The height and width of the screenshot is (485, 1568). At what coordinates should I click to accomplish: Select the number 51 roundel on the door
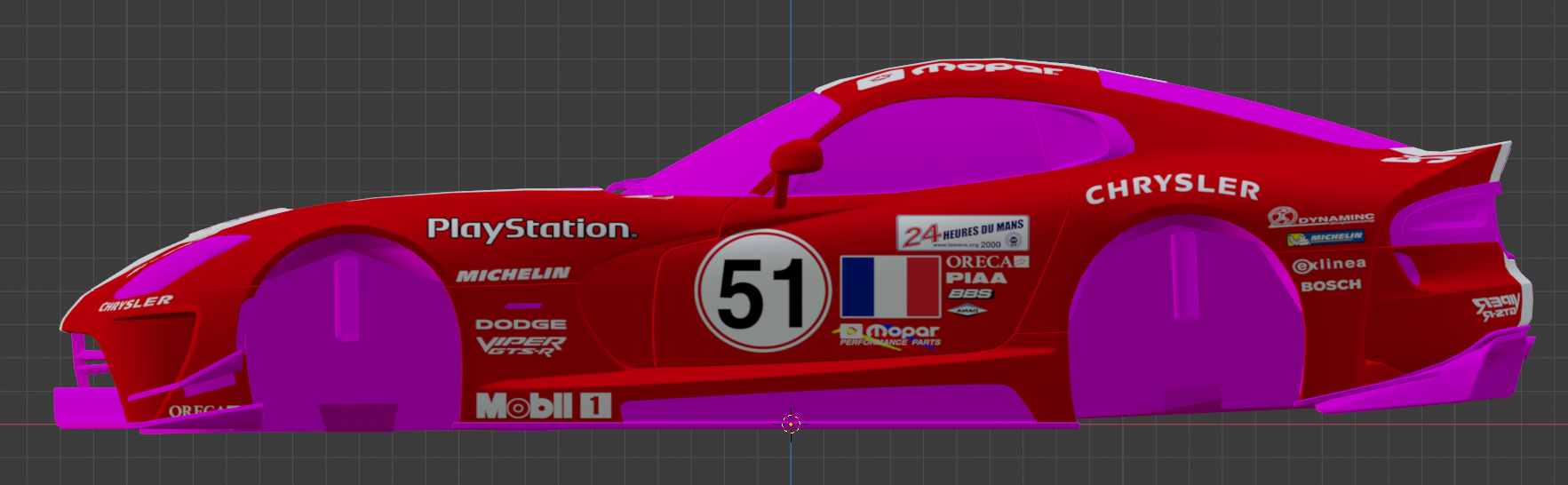762,292
